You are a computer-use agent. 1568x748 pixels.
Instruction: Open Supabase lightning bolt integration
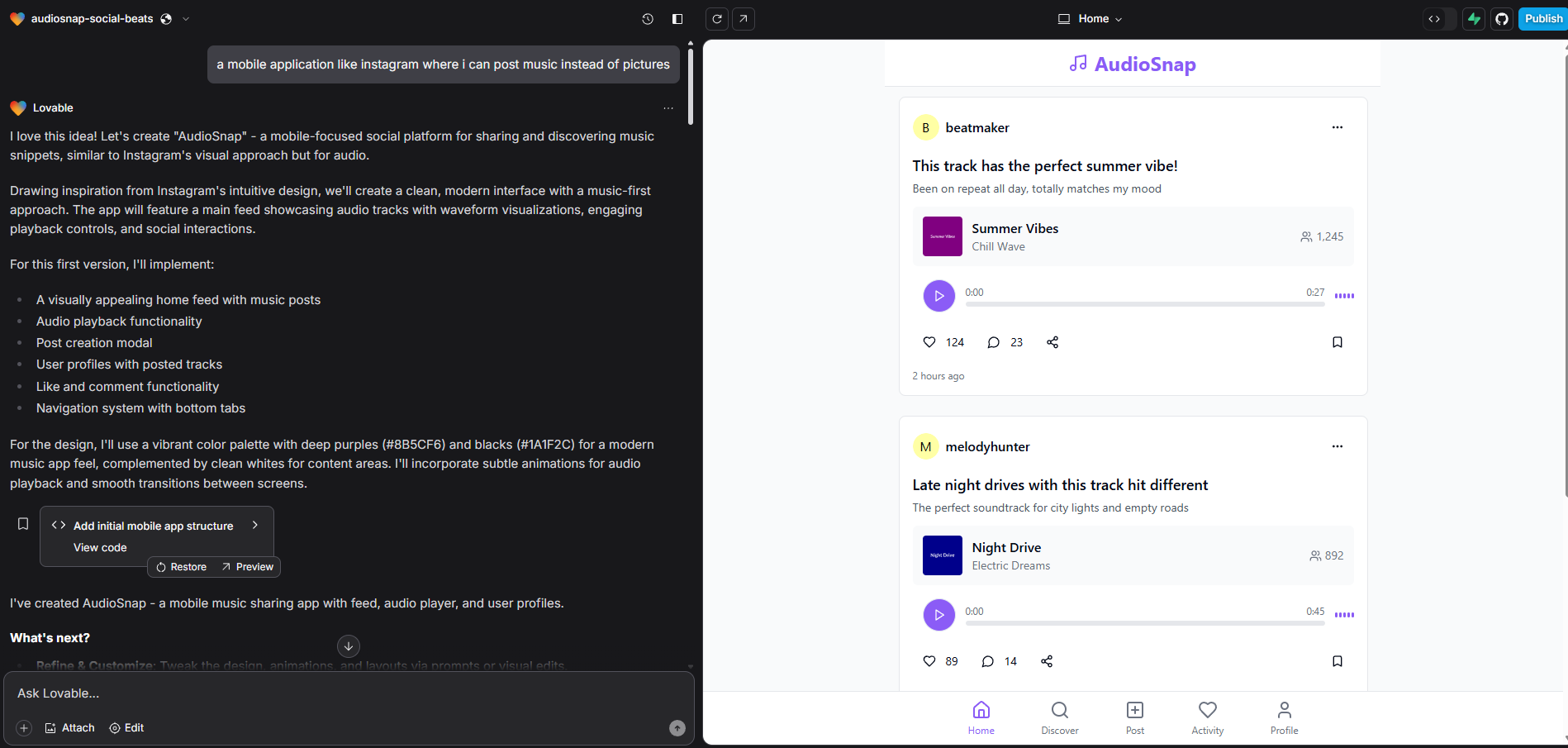1474,19
